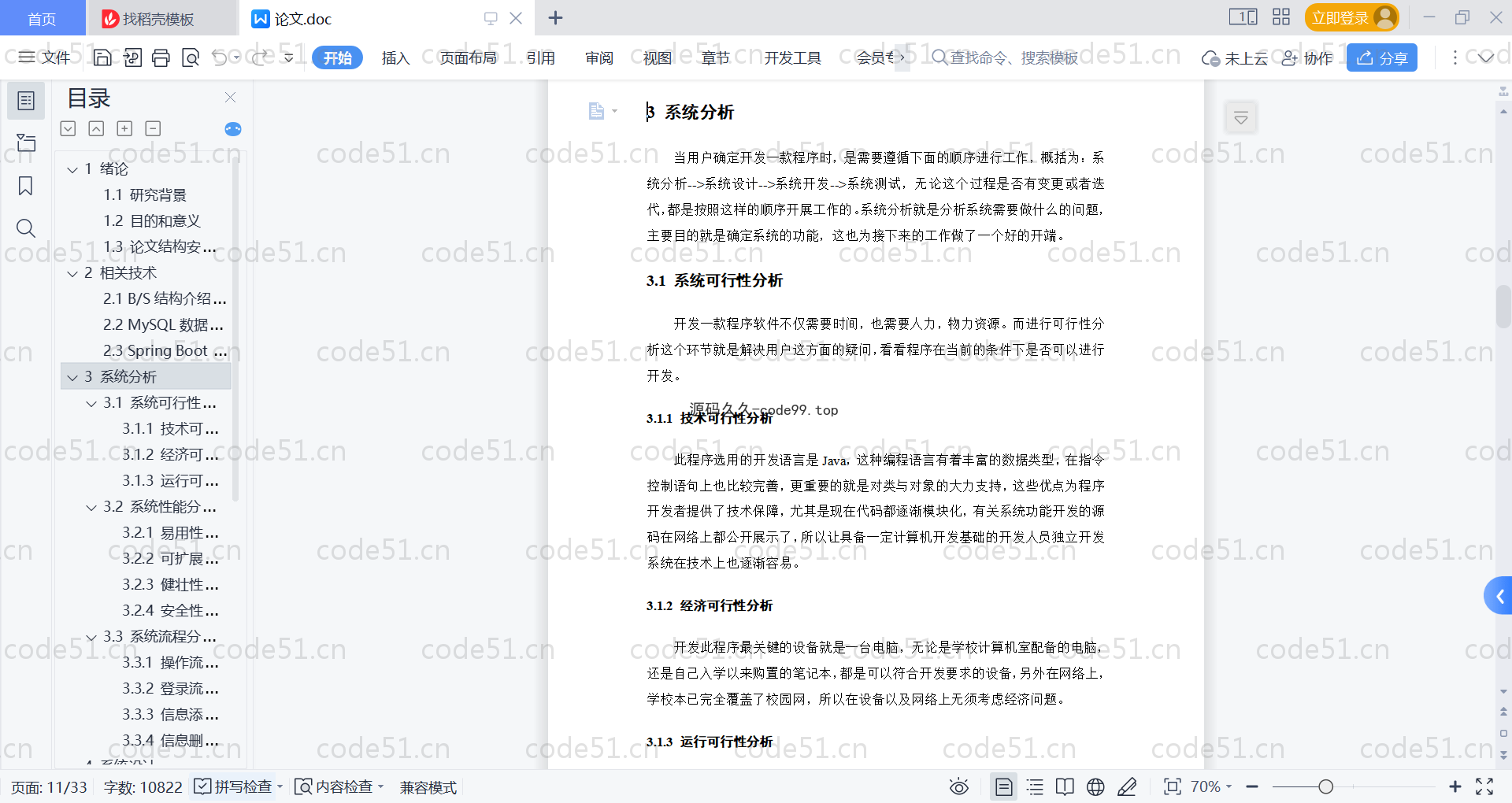
Task: Open the quick access toolbar dropdown arrow
Action: [289, 57]
